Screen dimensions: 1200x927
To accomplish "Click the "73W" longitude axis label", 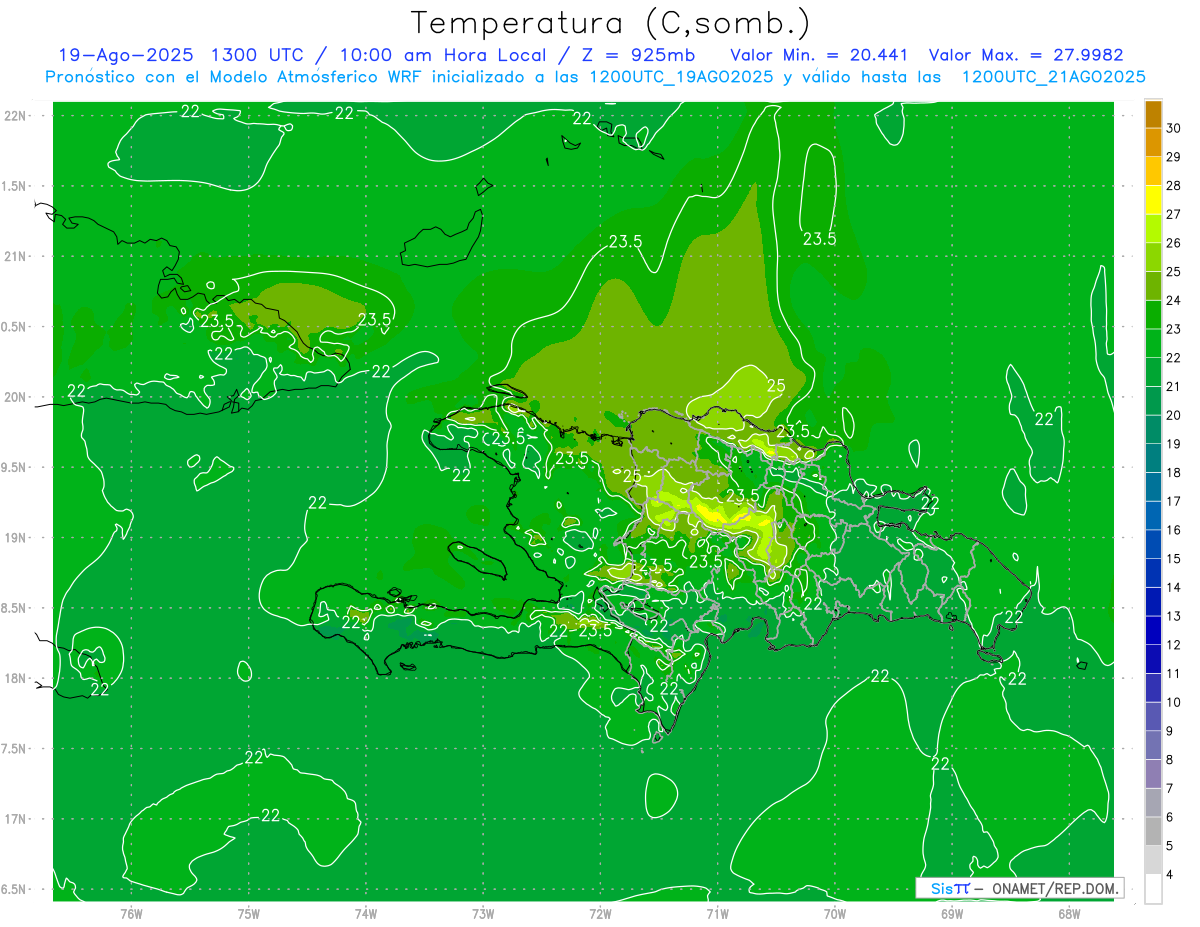I will 483,914.
